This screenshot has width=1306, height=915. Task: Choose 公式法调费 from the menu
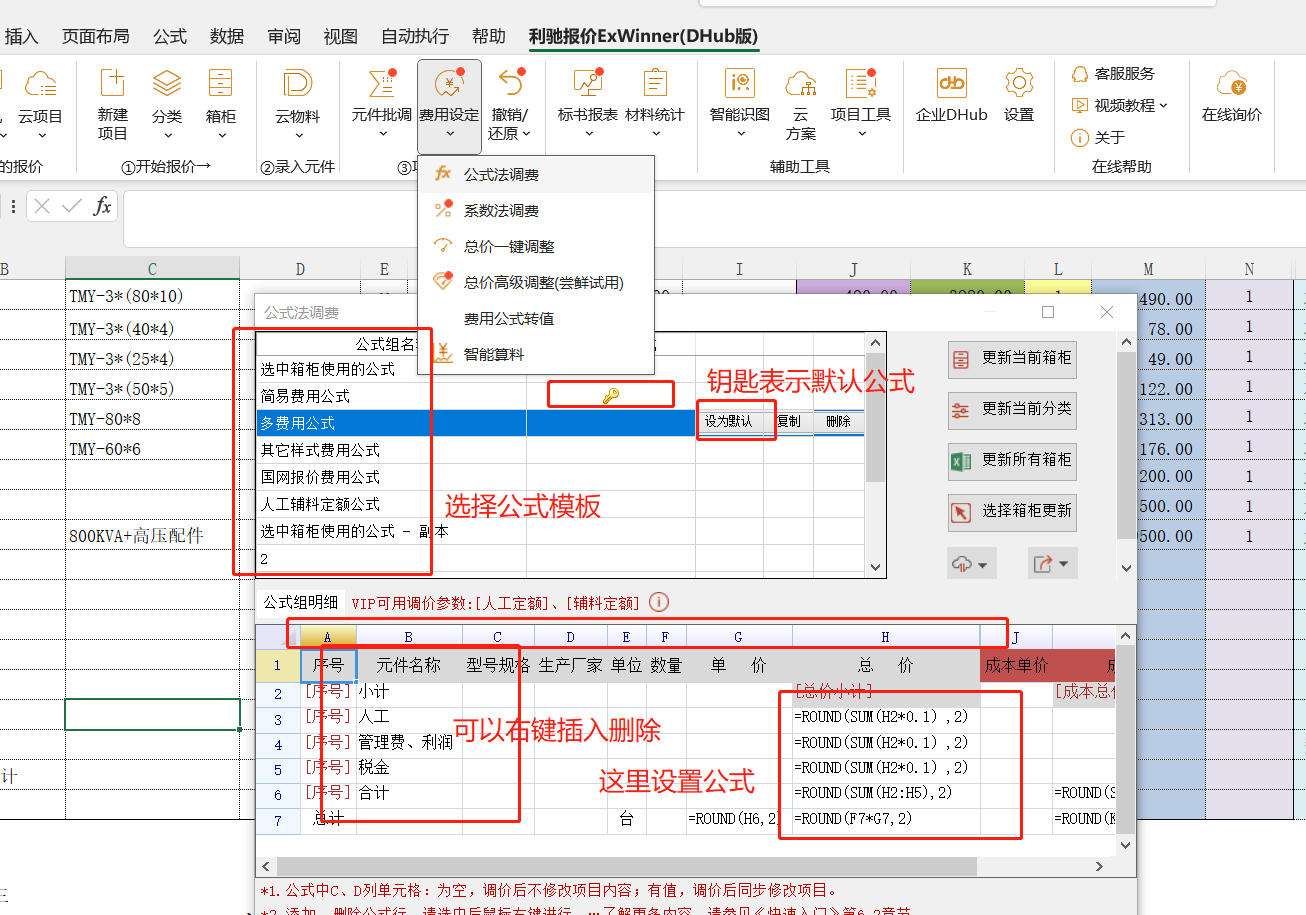(536, 175)
